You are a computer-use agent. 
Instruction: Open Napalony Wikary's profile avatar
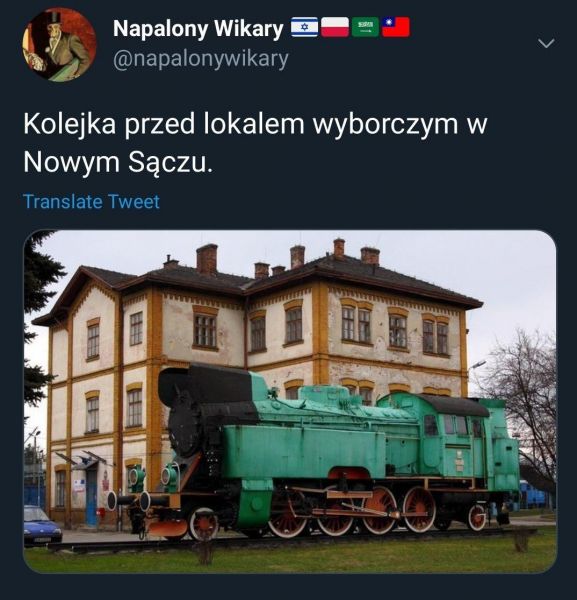coord(59,44)
